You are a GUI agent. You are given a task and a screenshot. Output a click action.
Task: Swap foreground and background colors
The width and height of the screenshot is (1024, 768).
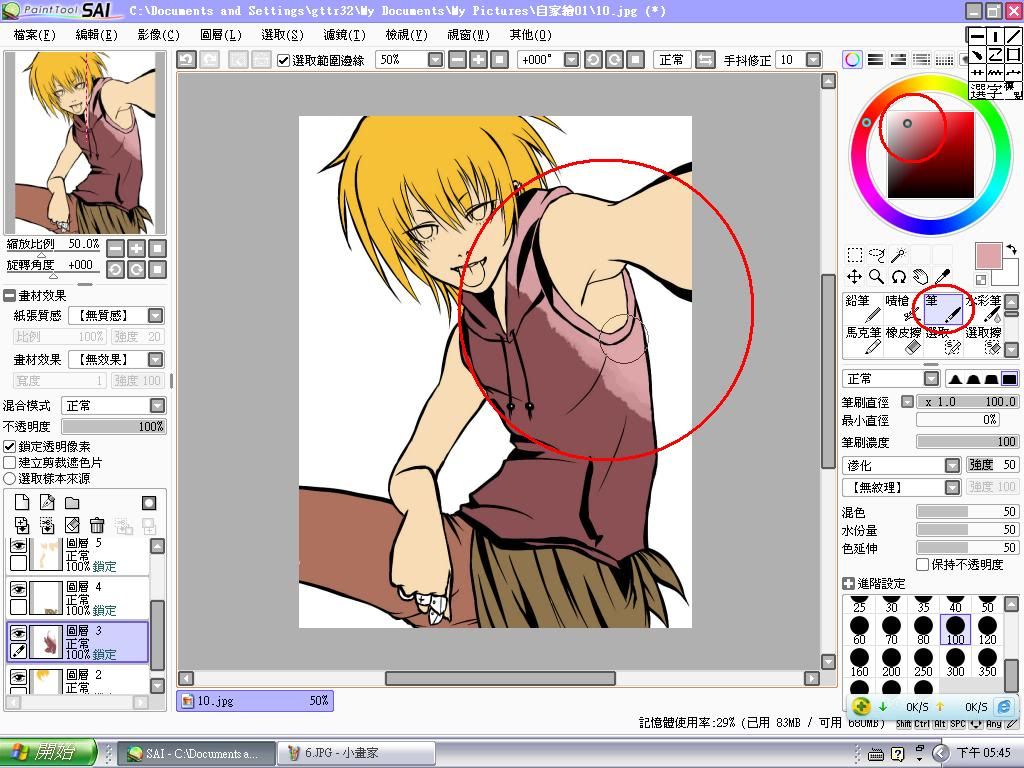click(1012, 249)
